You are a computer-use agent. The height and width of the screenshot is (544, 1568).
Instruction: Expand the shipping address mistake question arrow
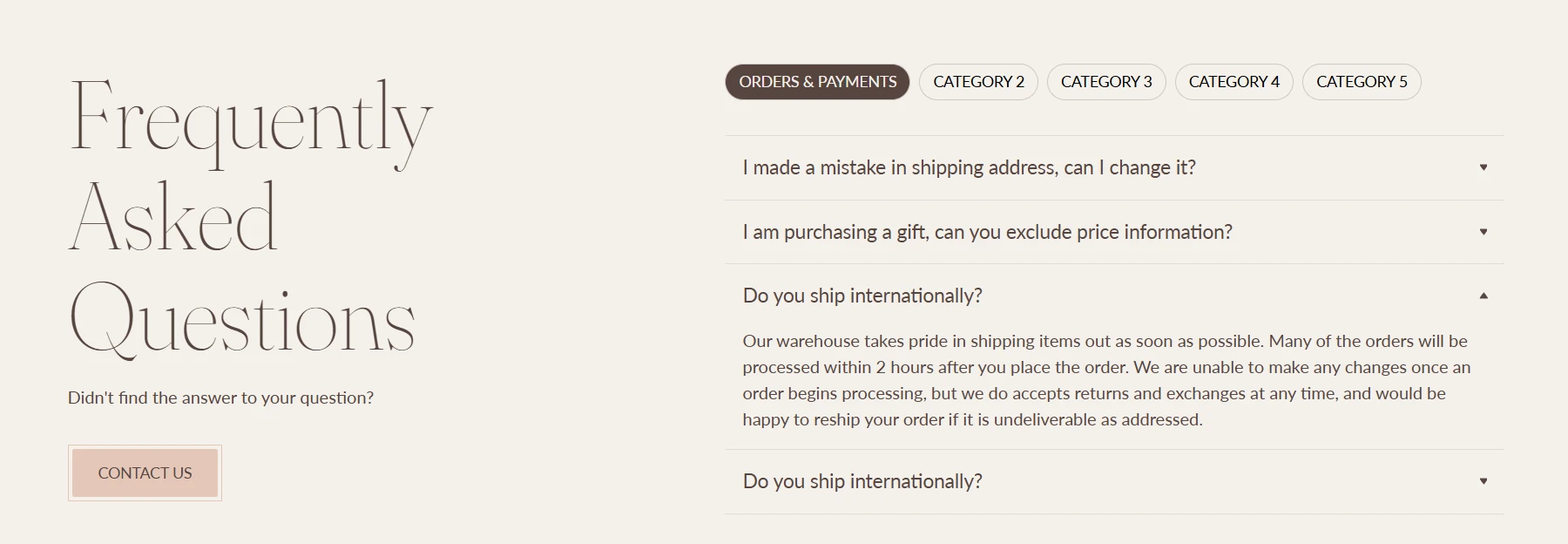1483,167
